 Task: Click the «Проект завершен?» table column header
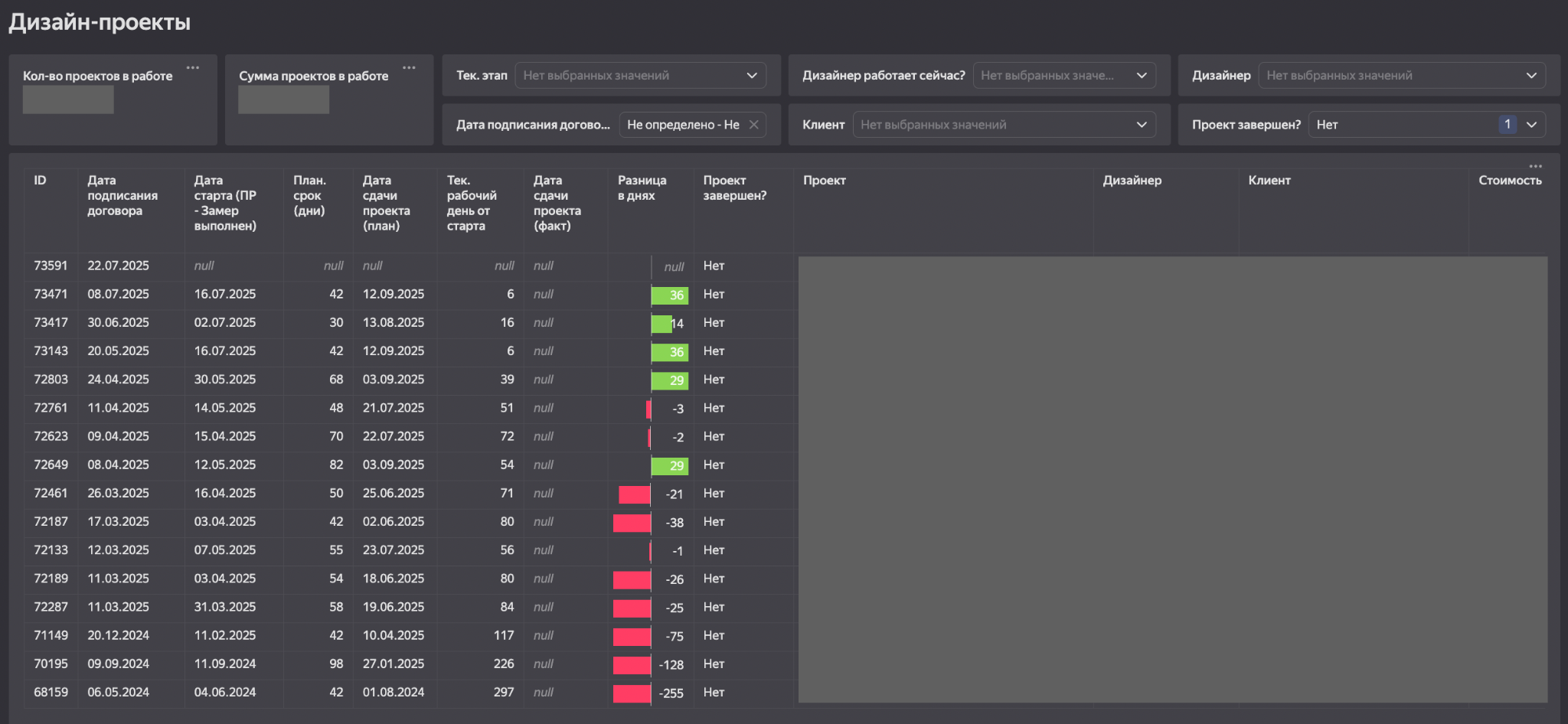click(735, 188)
